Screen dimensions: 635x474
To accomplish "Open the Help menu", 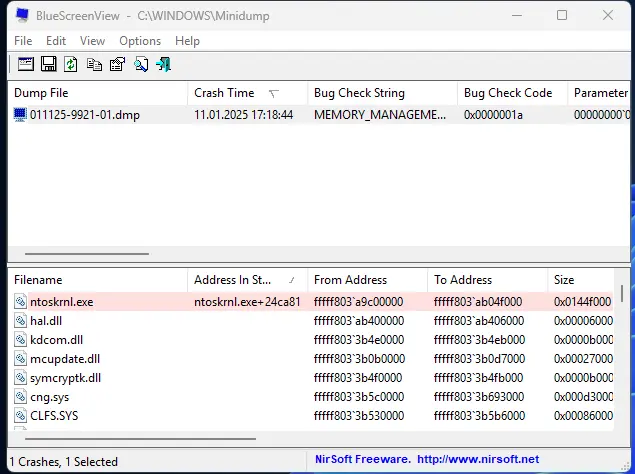I will [188, 41].
